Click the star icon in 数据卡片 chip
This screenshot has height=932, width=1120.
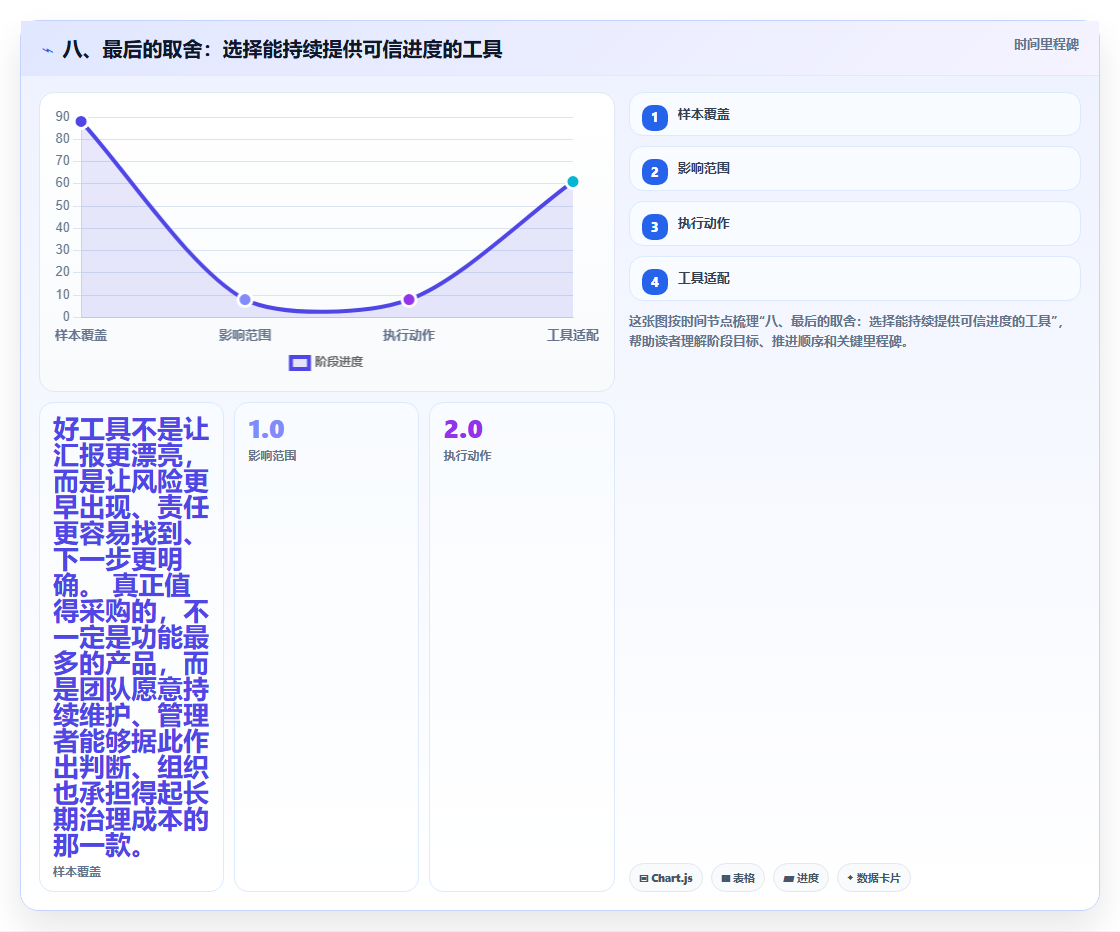point(850,878)
